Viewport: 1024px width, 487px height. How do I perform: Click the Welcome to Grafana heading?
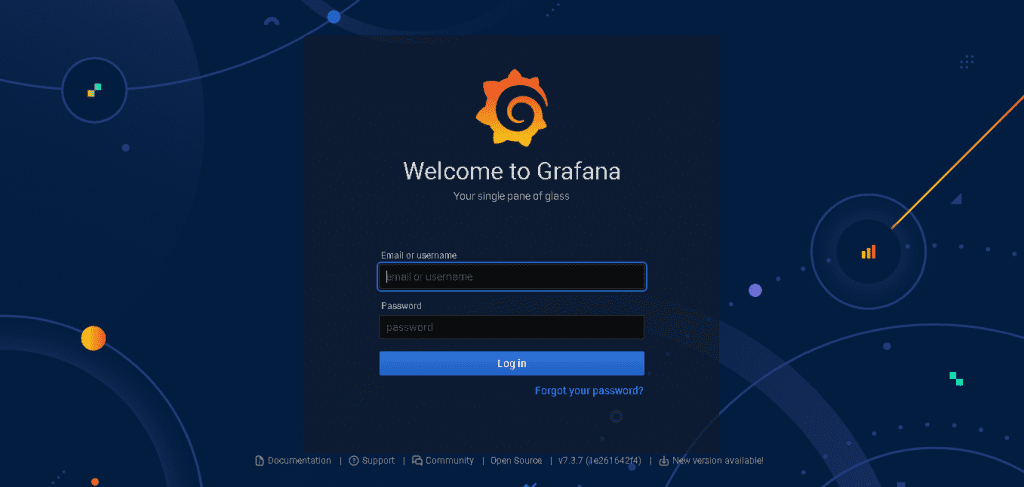[512, 171]
